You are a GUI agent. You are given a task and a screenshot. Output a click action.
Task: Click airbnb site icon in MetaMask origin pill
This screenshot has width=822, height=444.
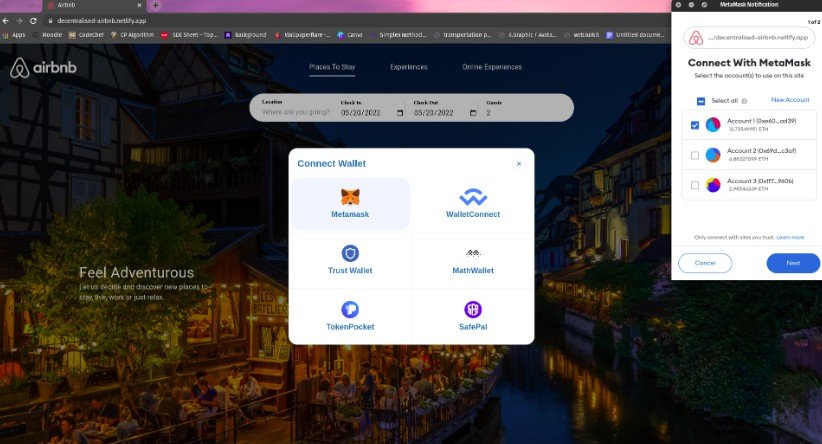tap(696, 38)
